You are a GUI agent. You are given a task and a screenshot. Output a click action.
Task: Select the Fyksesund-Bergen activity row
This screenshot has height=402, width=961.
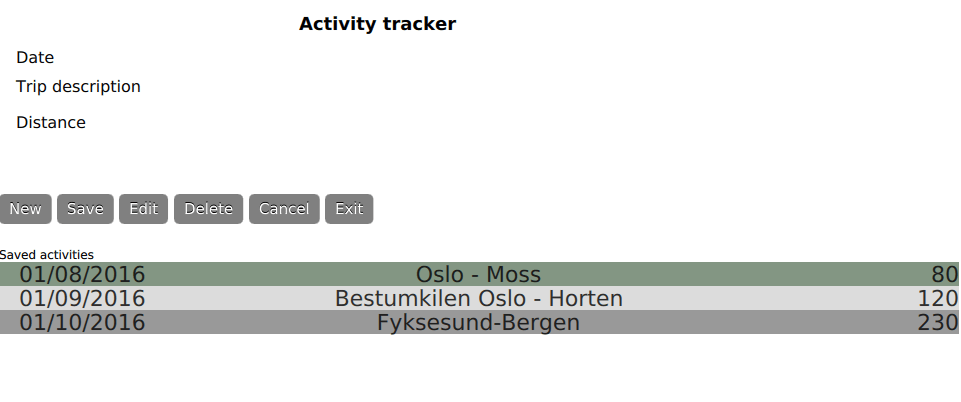(478, 322)
